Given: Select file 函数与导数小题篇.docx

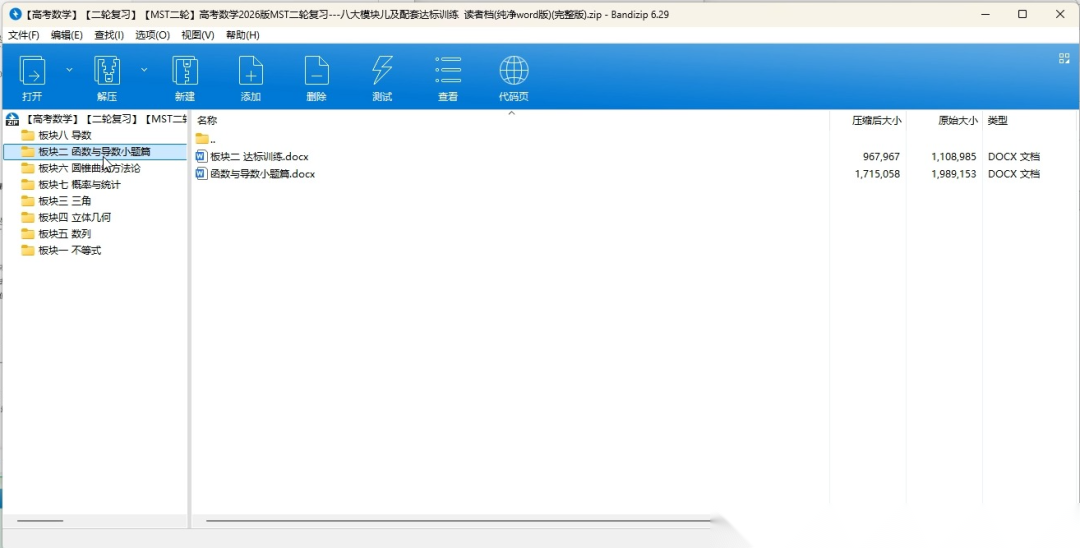Looking at the screenshot, I should (x=262, y=174).
